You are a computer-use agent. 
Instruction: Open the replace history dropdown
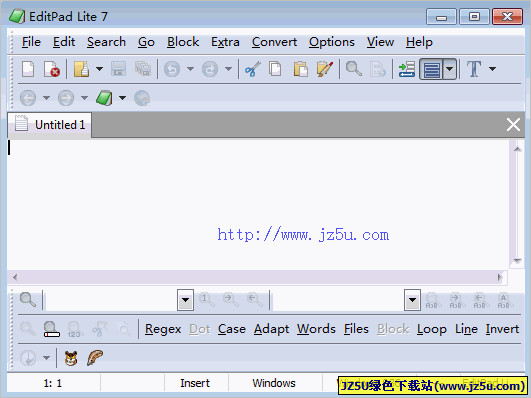point(412,300)
